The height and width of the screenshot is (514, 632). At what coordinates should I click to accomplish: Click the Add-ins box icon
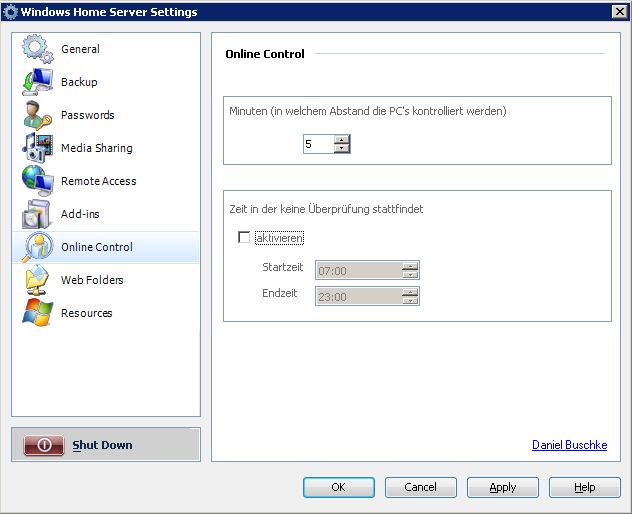[x=37, y=214]
